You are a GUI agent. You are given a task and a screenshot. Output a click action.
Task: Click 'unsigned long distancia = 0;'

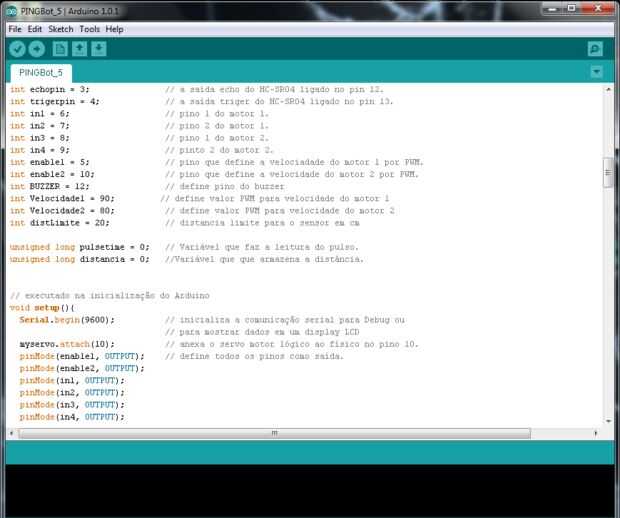(80, 259)
